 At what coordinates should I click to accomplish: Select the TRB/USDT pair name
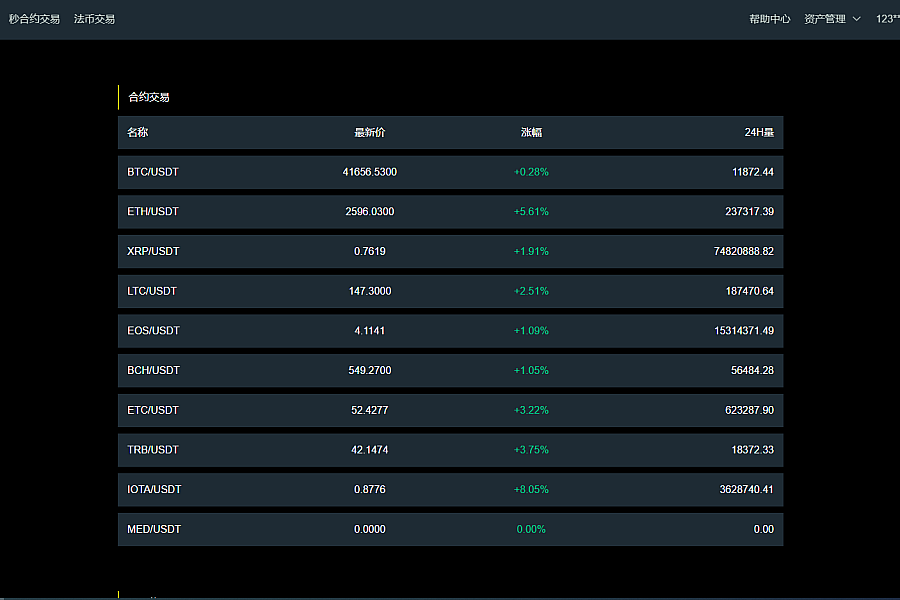pyautogui.click(x=153, y=450)
